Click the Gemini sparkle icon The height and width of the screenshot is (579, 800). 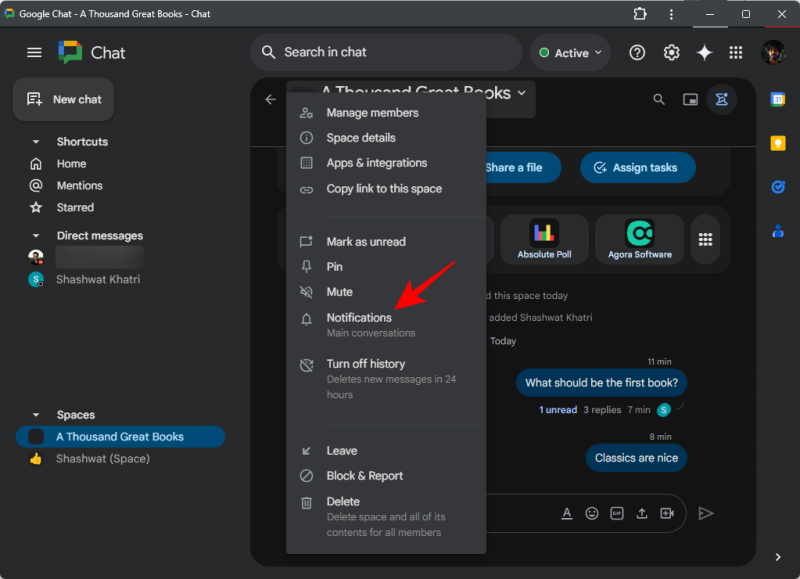tap(704, 53)
